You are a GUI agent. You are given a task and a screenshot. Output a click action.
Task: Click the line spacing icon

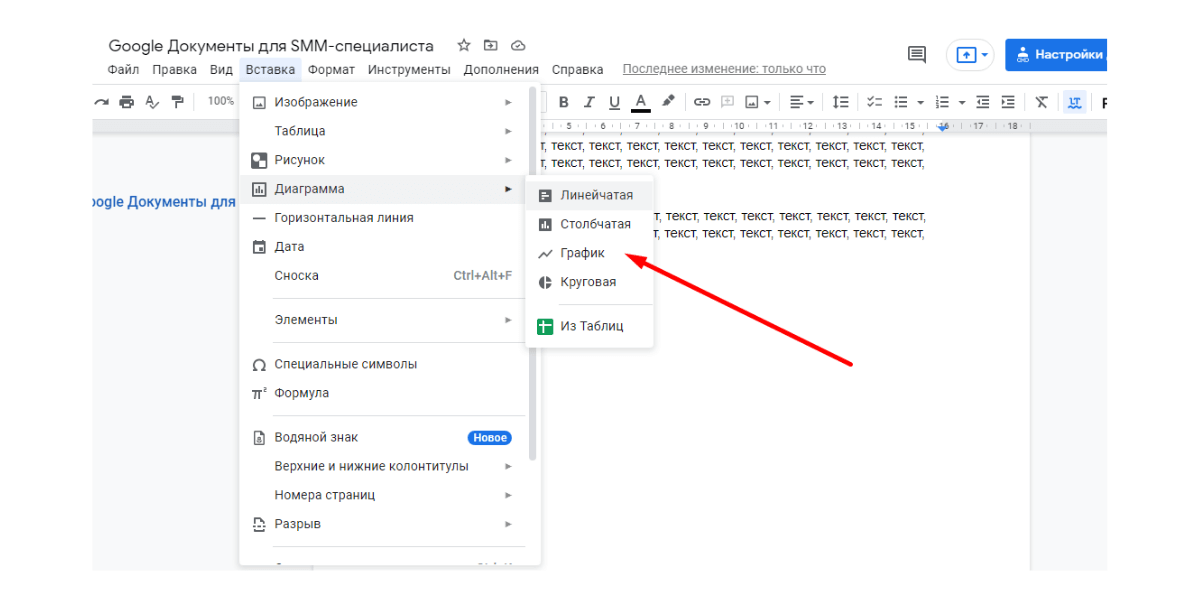tap(841, 102)
